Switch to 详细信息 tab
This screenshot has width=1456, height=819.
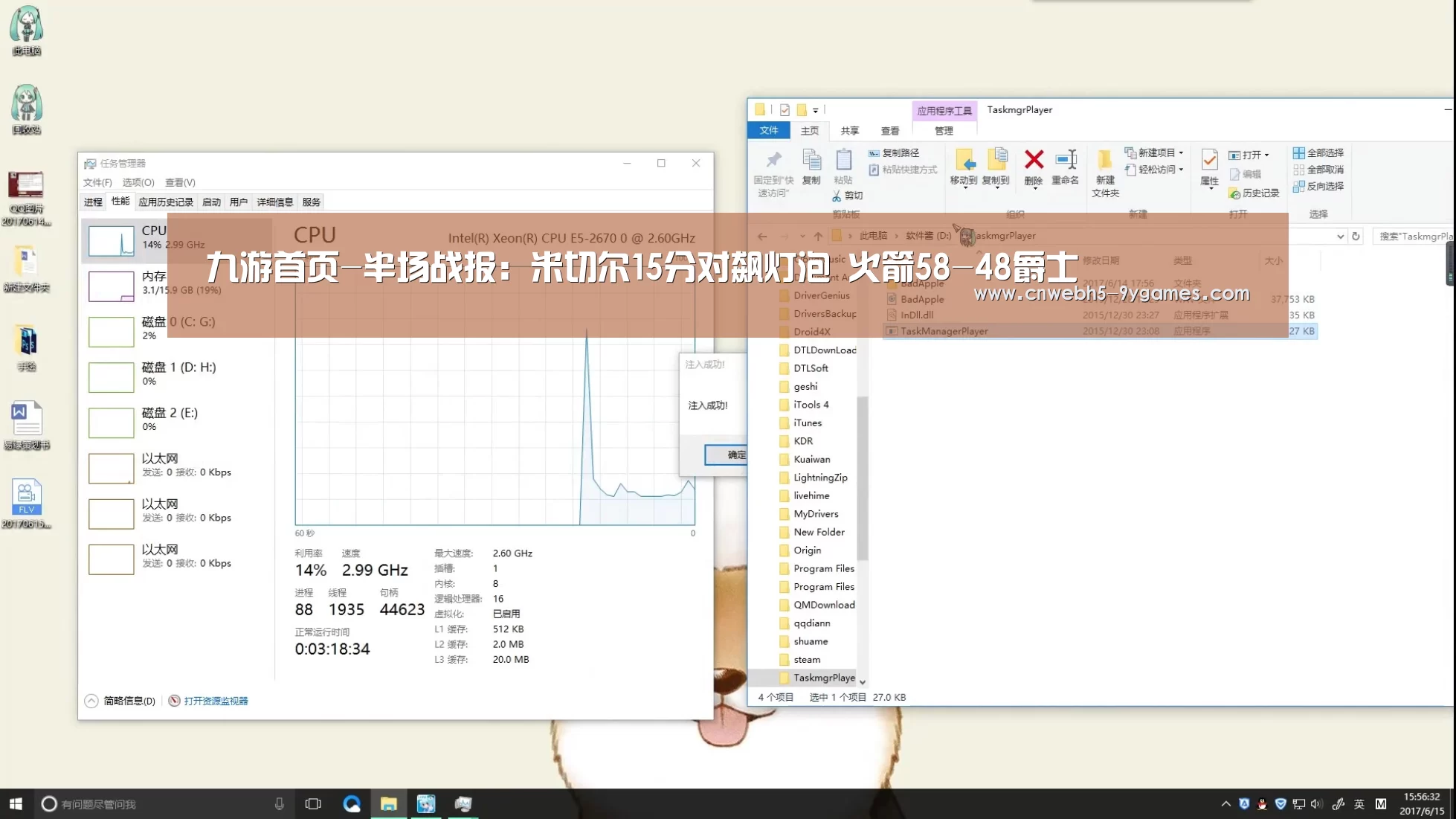tap(275, 202)
